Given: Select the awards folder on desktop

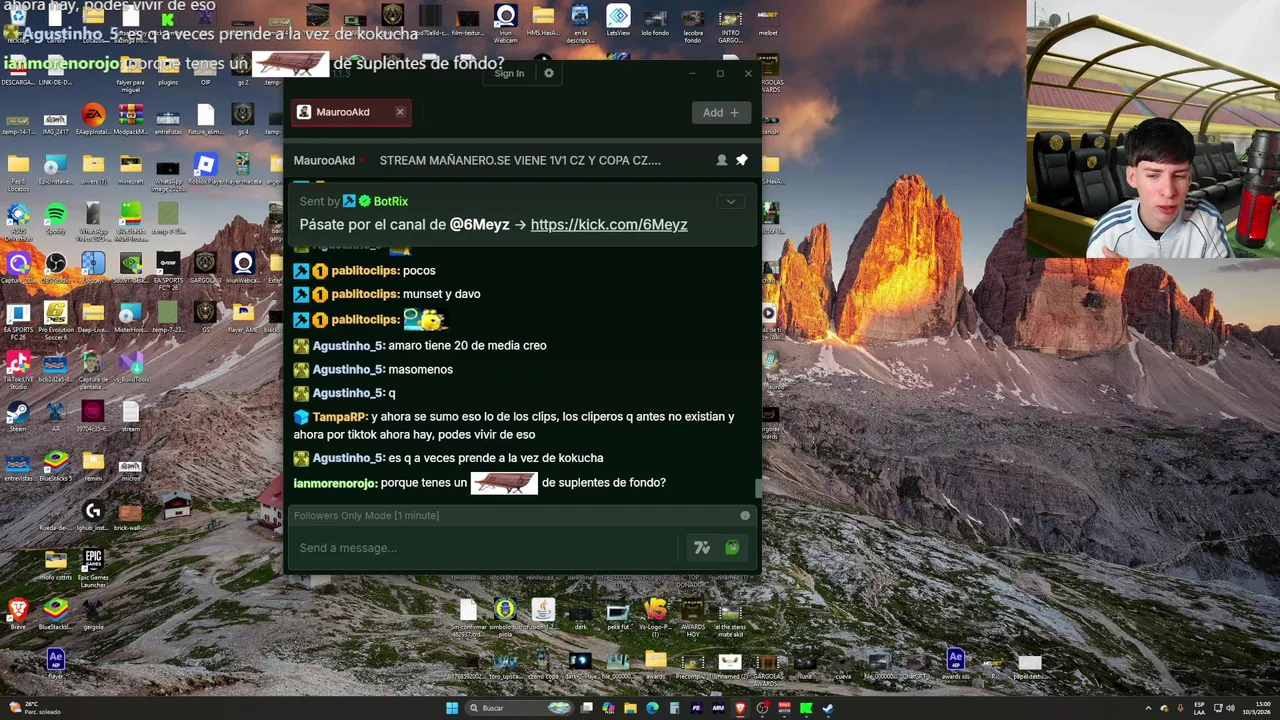Looking at the screenshot, I should (x=655, y=664).
